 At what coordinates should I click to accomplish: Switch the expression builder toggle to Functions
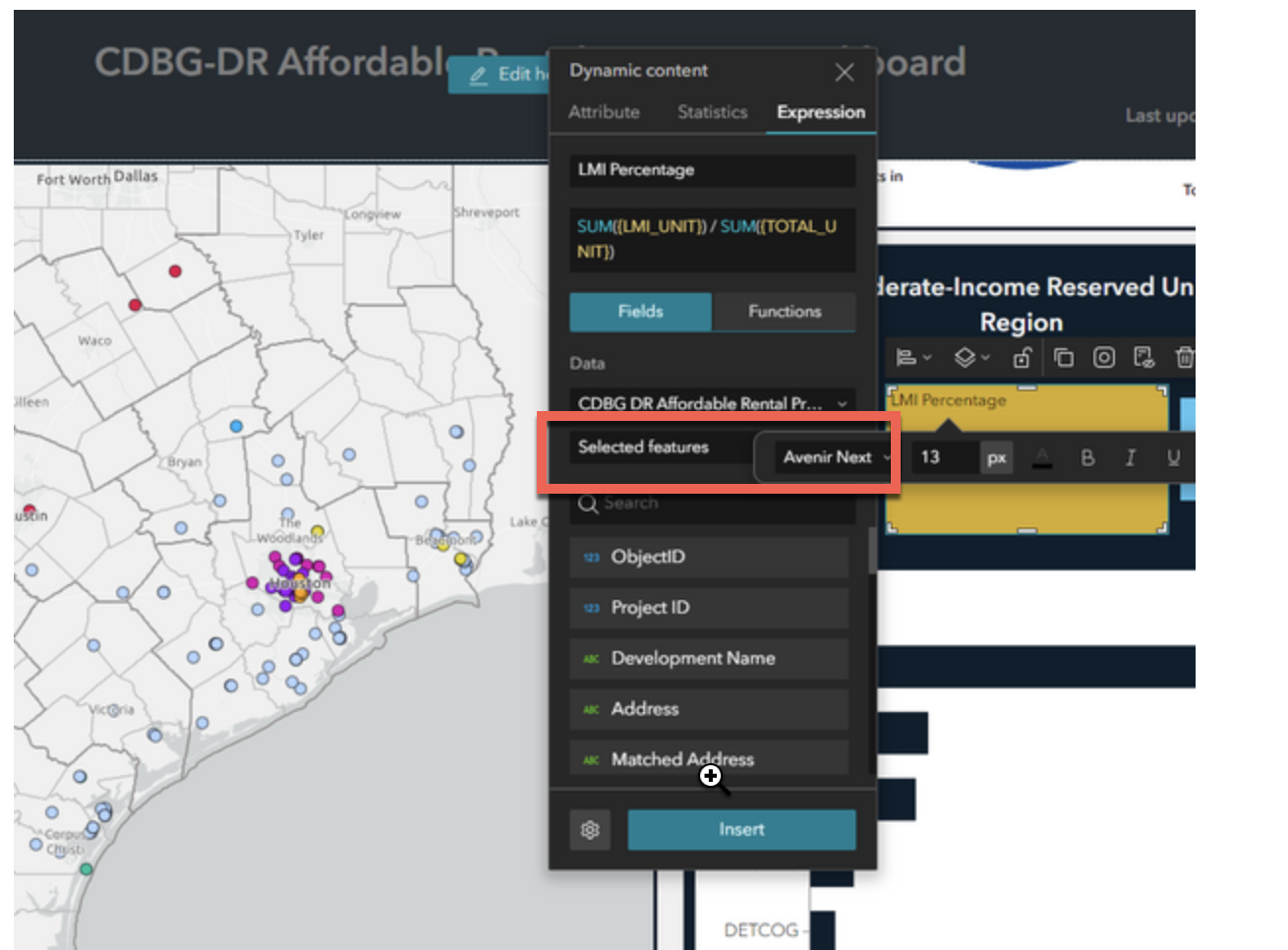click(784, 312)
